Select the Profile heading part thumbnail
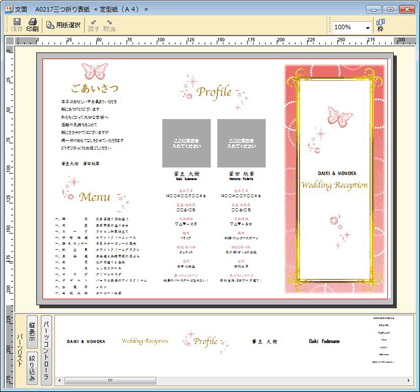The image size is (420, 392). coord(205,342)
